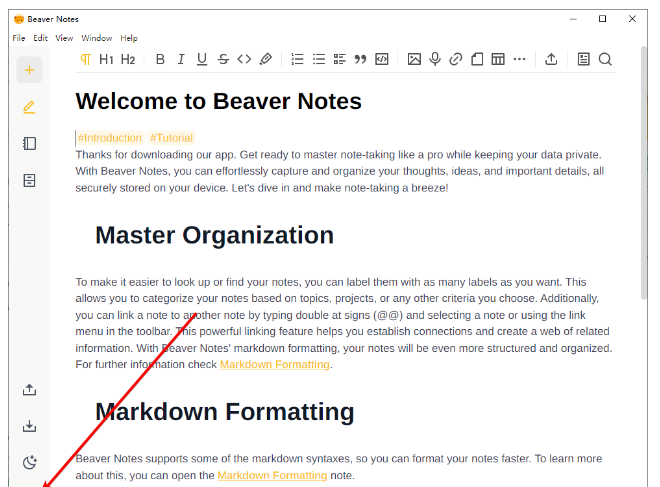Click the 'Welcome to Beaver Notes' title
The width and height of the screenshot is (660, 487).
tap(218, 101)
